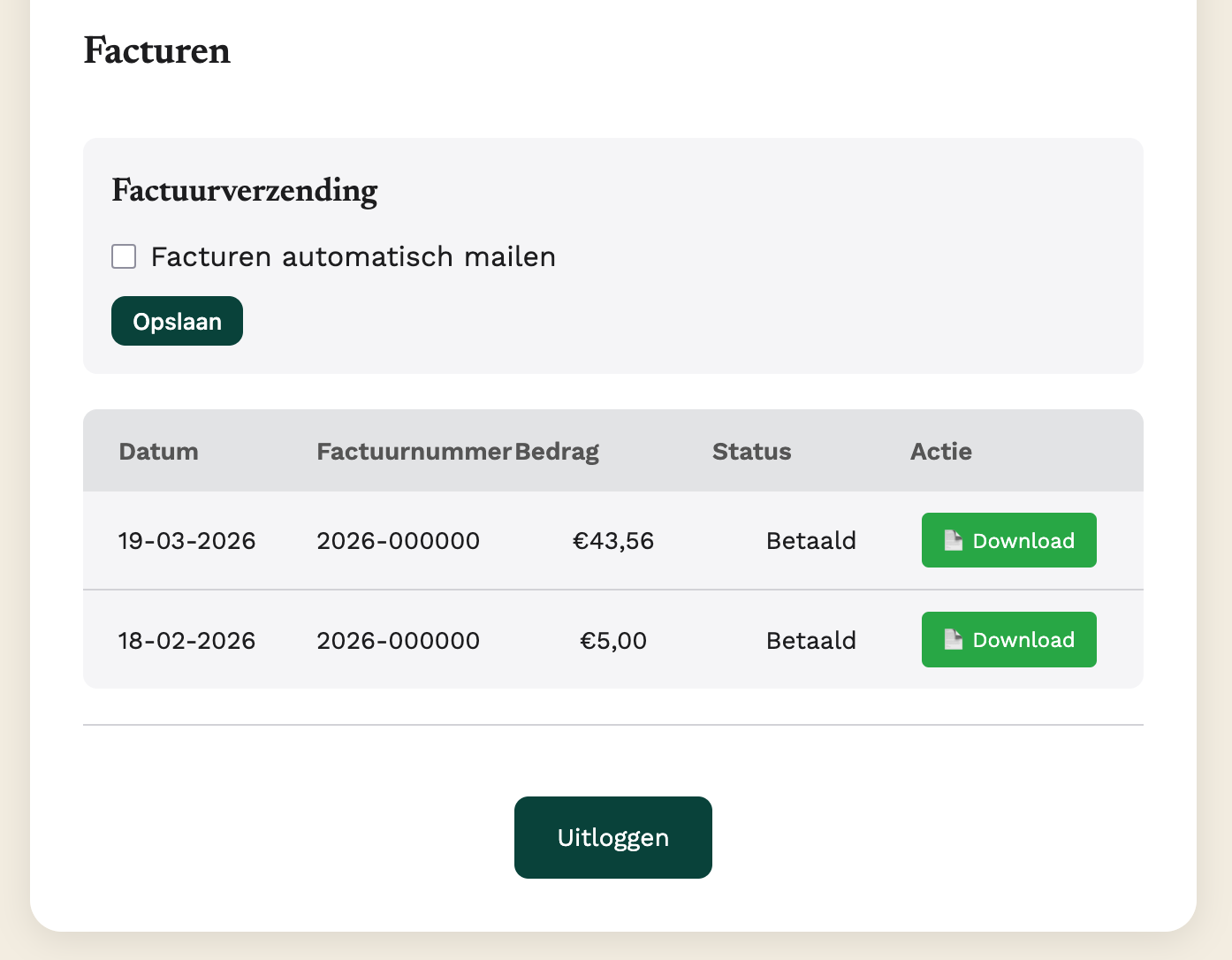Image resolution: width=1232 pixels, height=960 pixels.
Task: Click the document icon on the 19-03-2026 Download button
Action: [x=953, y=540]
